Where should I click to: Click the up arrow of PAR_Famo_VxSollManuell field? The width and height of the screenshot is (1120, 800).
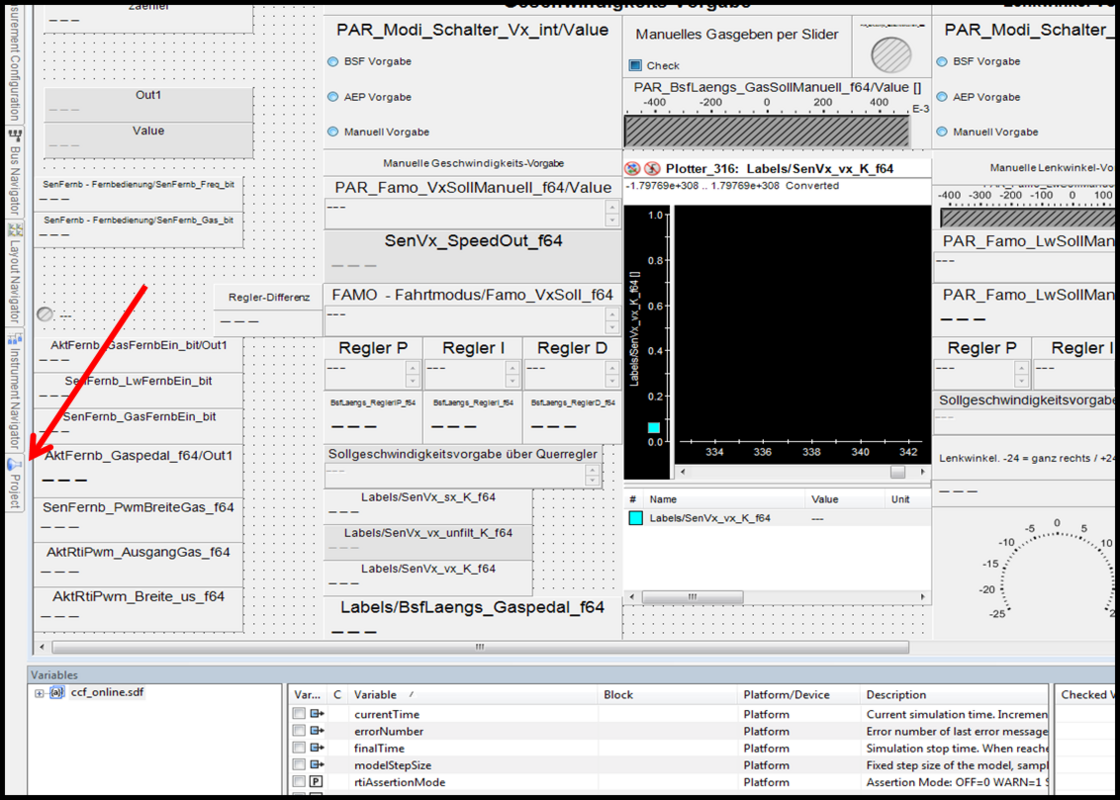pos(612,207)
